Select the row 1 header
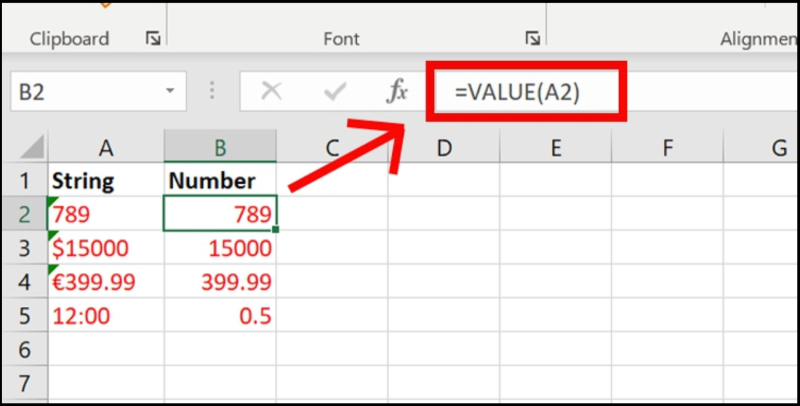800x406 pixels. coord(24,181)
